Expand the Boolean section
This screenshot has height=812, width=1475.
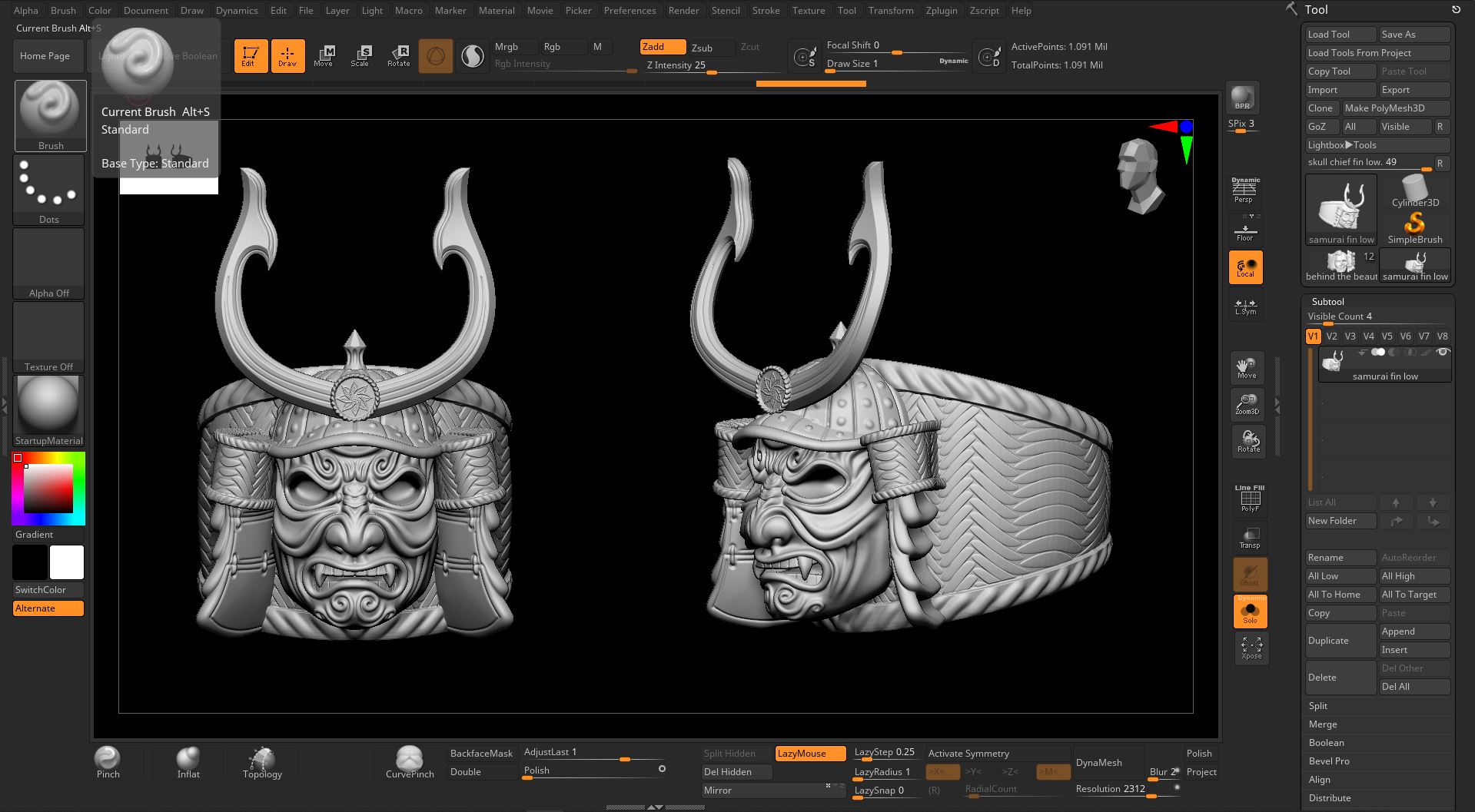click(1327, 743)
